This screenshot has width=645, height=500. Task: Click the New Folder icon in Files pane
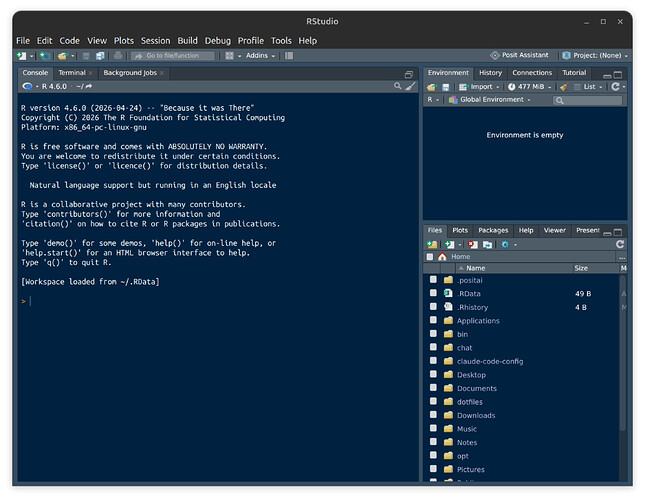tap(432, 245)
